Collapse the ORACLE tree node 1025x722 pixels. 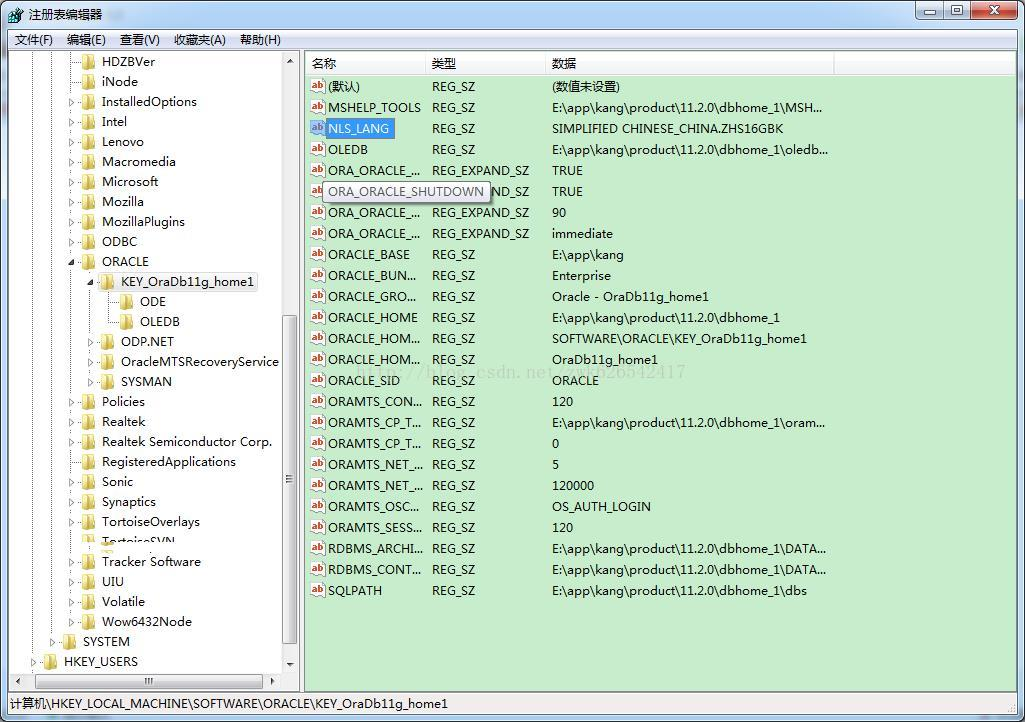[71, 262]
